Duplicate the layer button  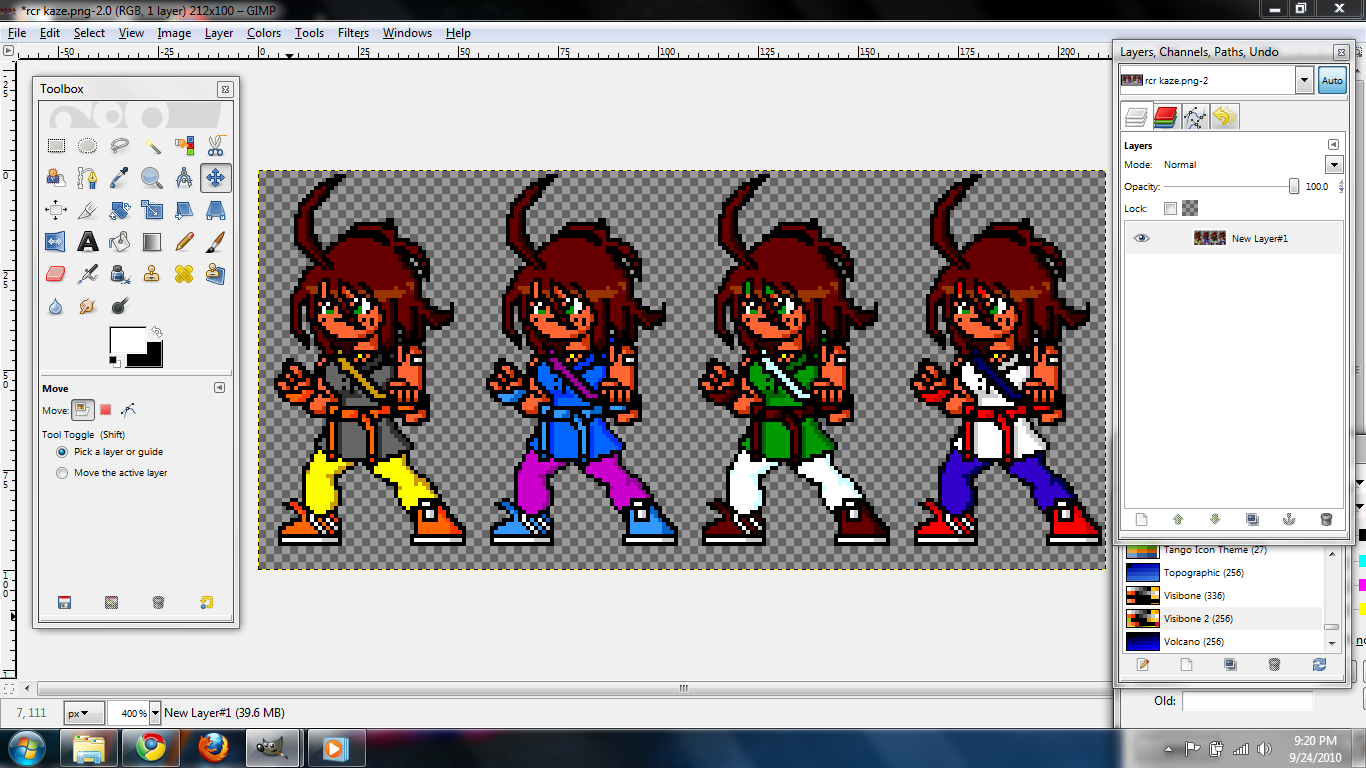(x=1252, y=519)
